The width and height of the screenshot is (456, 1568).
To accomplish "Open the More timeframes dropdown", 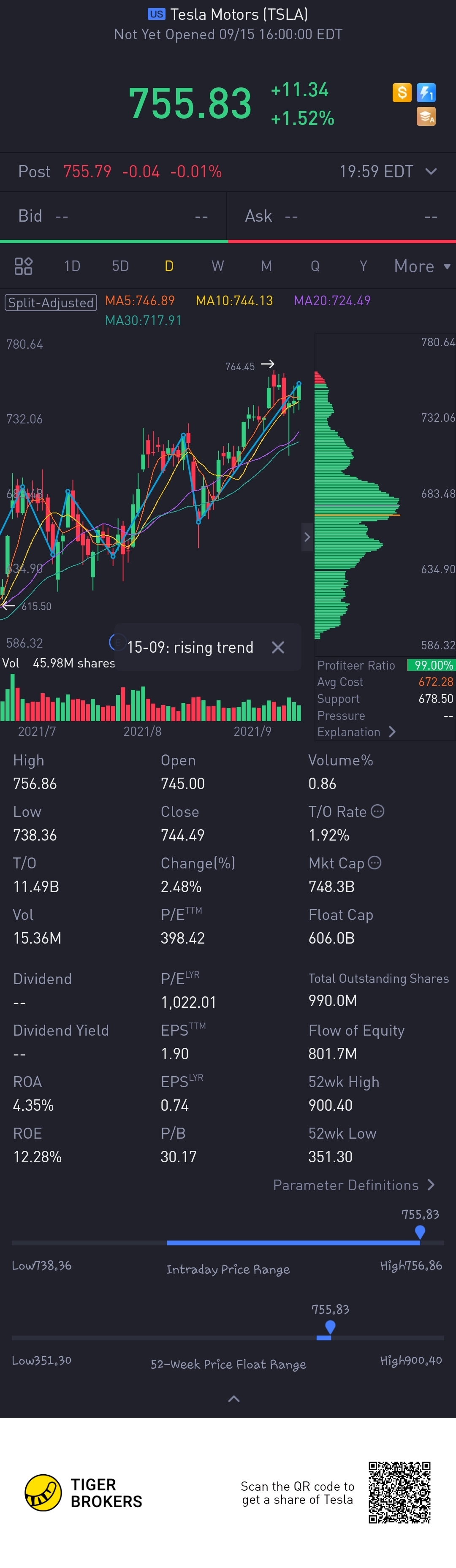I will (x=422, y=266).
